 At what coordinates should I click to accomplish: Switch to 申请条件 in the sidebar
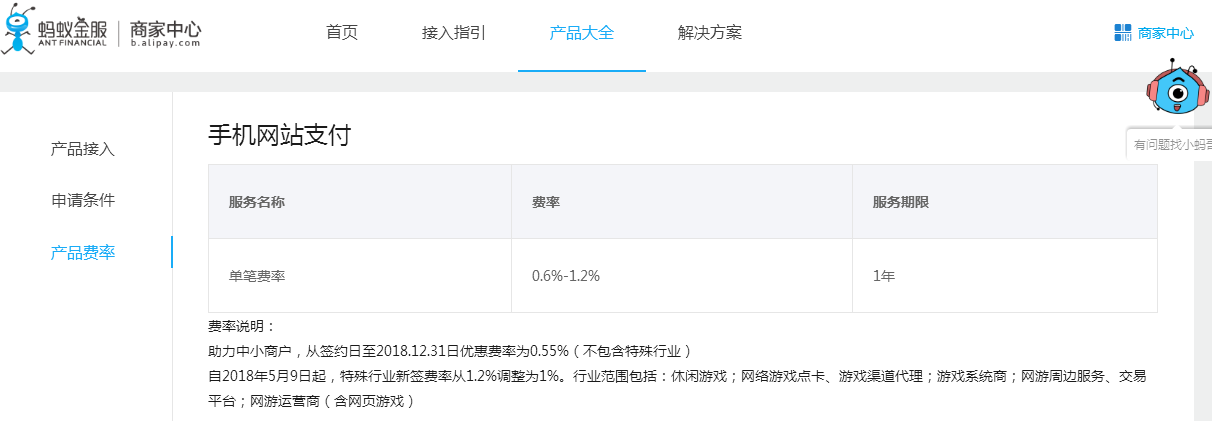pyautogui.click(x=83, y=200)
